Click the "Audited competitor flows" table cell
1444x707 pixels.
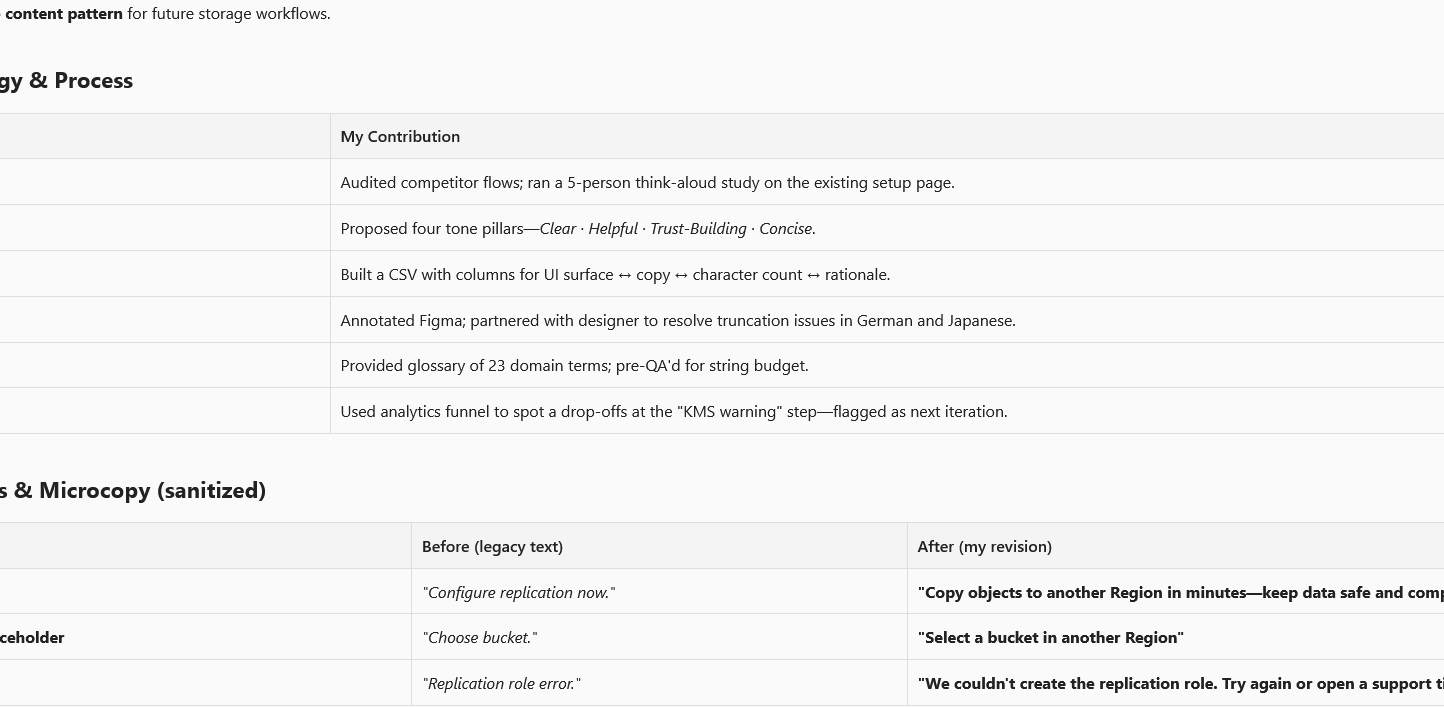coord(647,183)
